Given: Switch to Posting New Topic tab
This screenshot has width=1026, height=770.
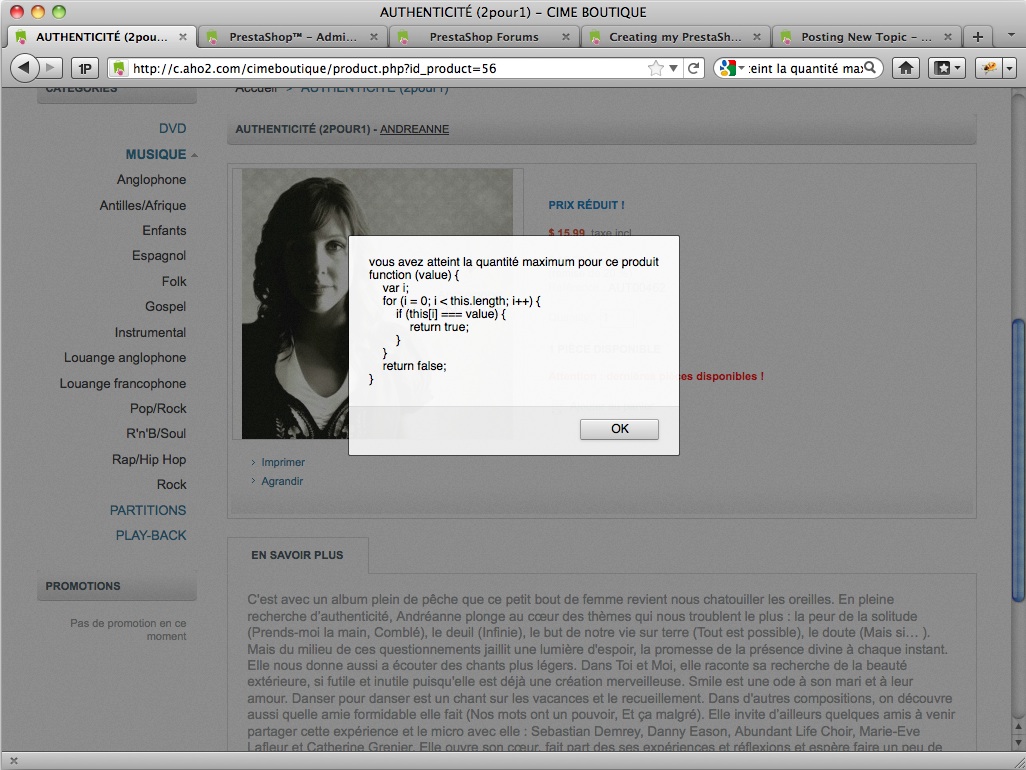Looking at the screenshot, I should [866, 37].
